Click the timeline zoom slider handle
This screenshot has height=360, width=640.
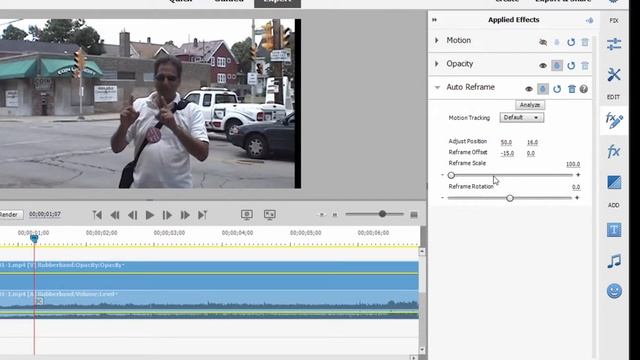382,214
